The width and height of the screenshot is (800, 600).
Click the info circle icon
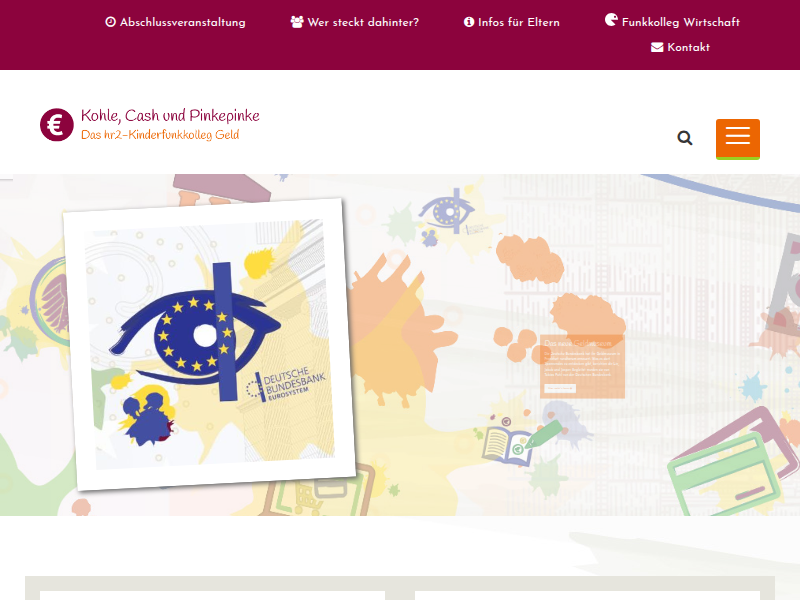pos(469,22)
